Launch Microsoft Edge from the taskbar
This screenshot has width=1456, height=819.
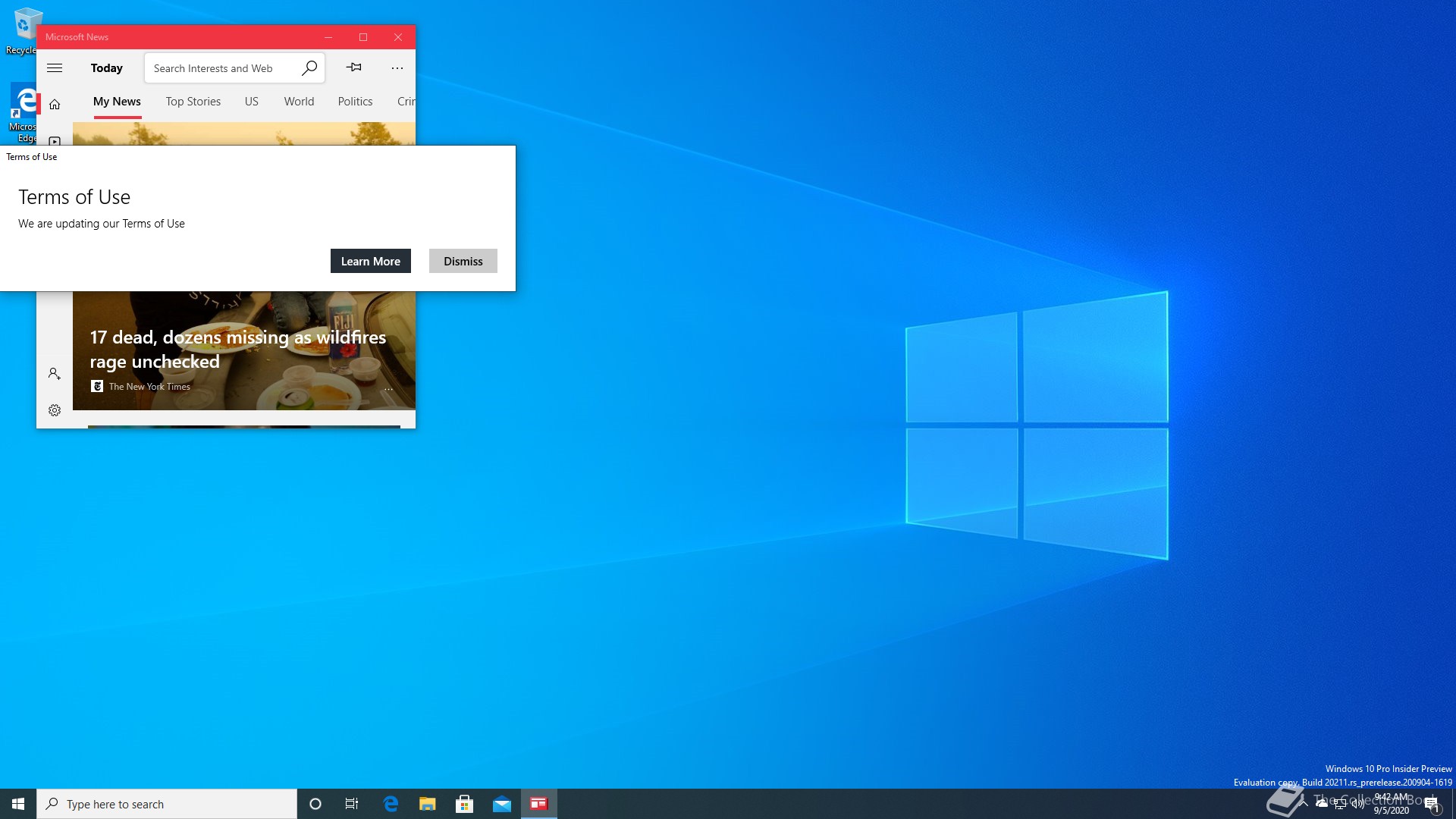[x=391, y=804]
